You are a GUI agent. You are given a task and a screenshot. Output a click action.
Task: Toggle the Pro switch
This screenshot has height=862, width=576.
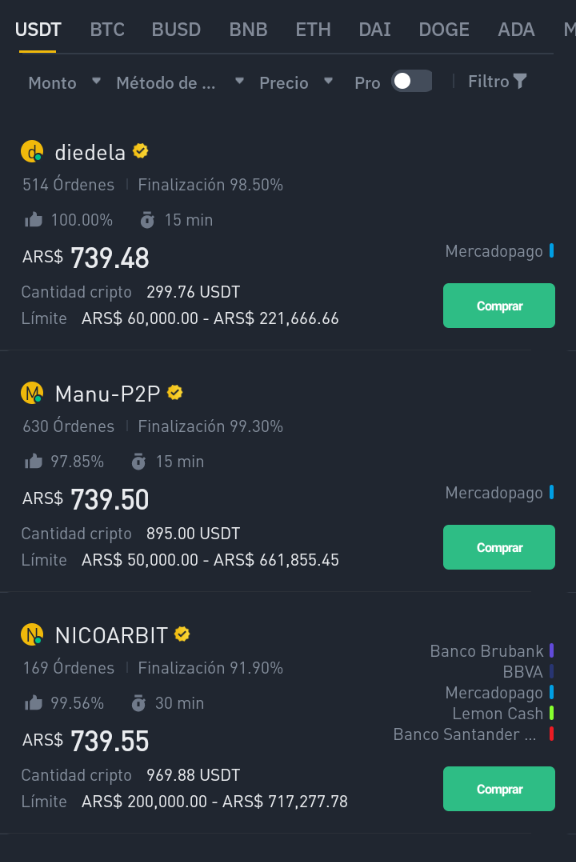point(412,81)
